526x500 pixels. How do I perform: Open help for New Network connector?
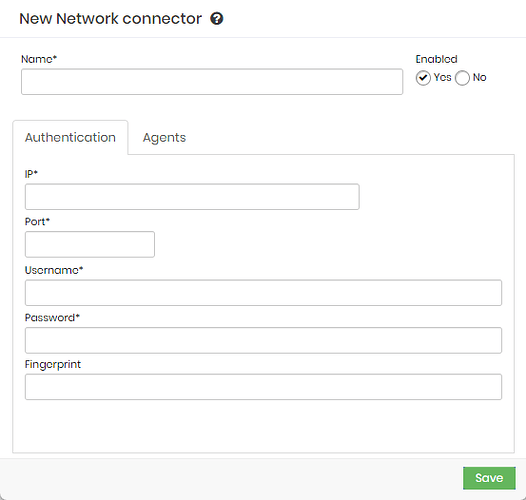(x=217, y=18)
